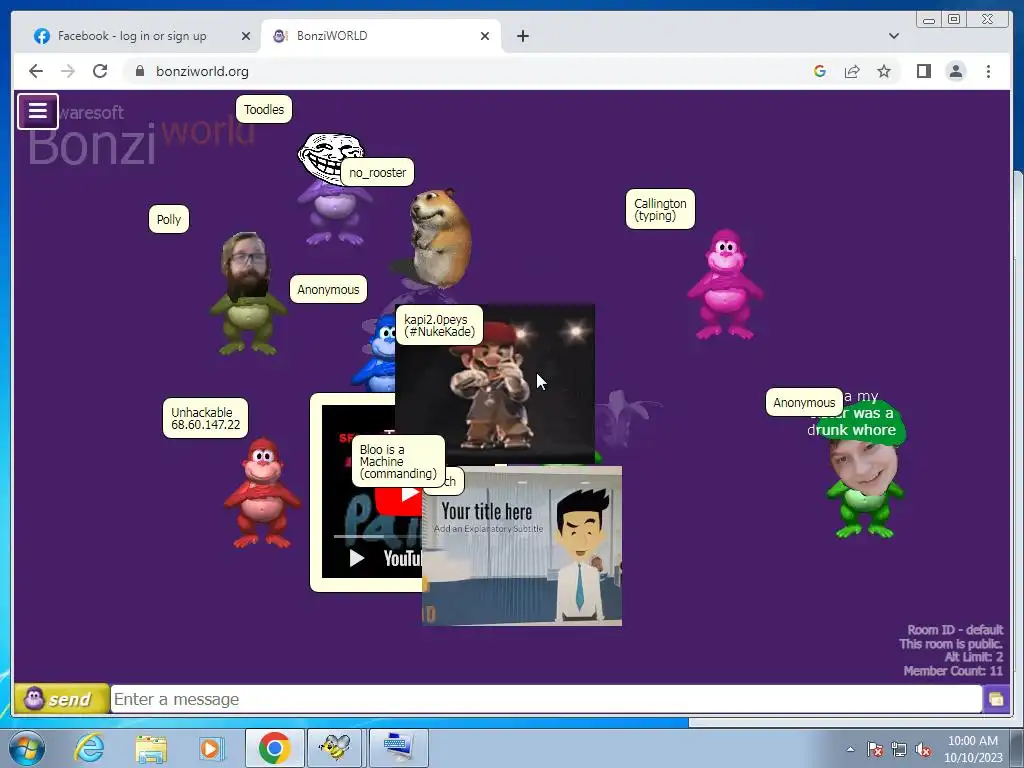Screen dimensions: 1024x768
Task: Close the Facebook tab
Action: tap(246, 36)
